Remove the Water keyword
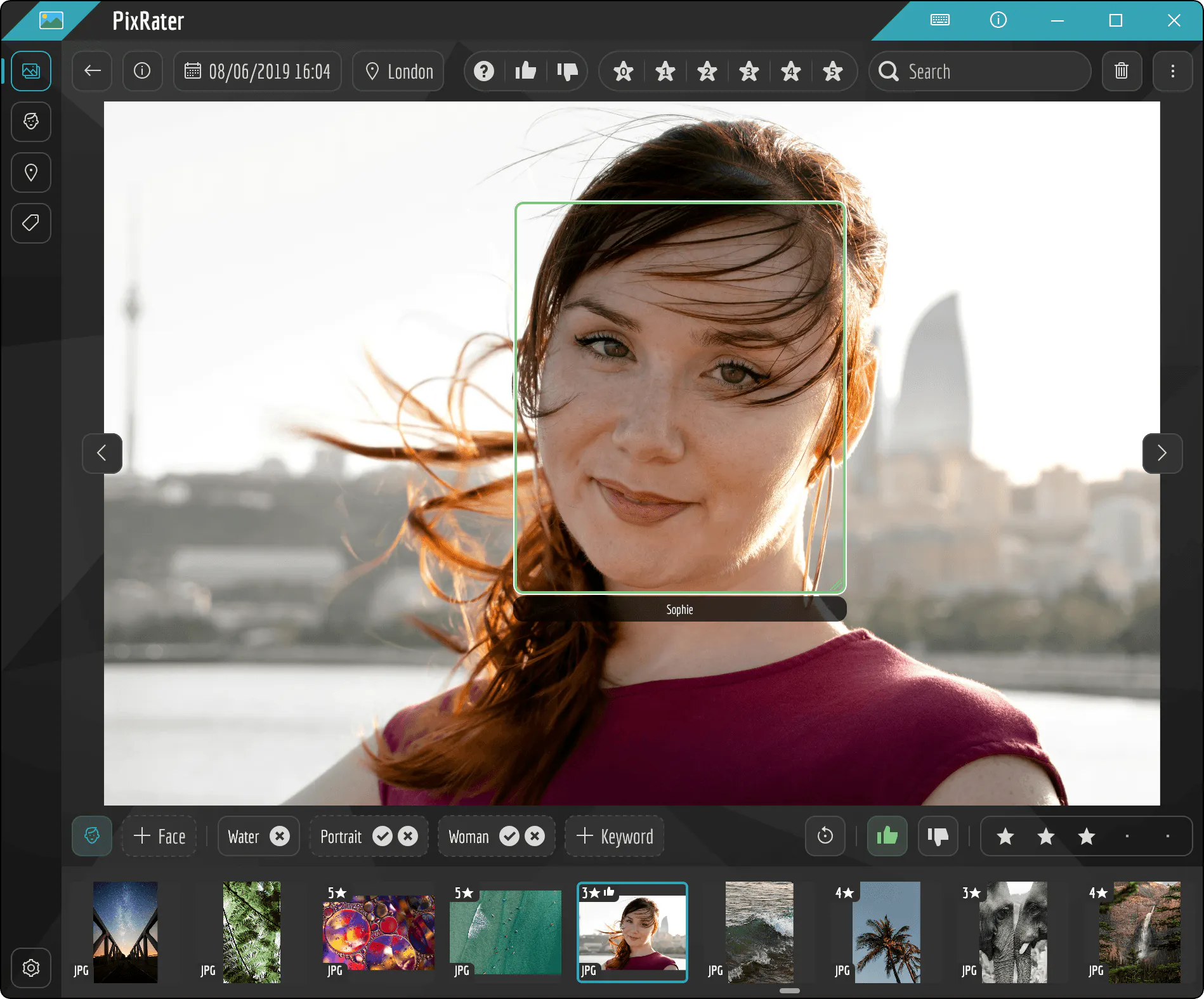This screenshot has height=999, width=1204. point(280,836)
